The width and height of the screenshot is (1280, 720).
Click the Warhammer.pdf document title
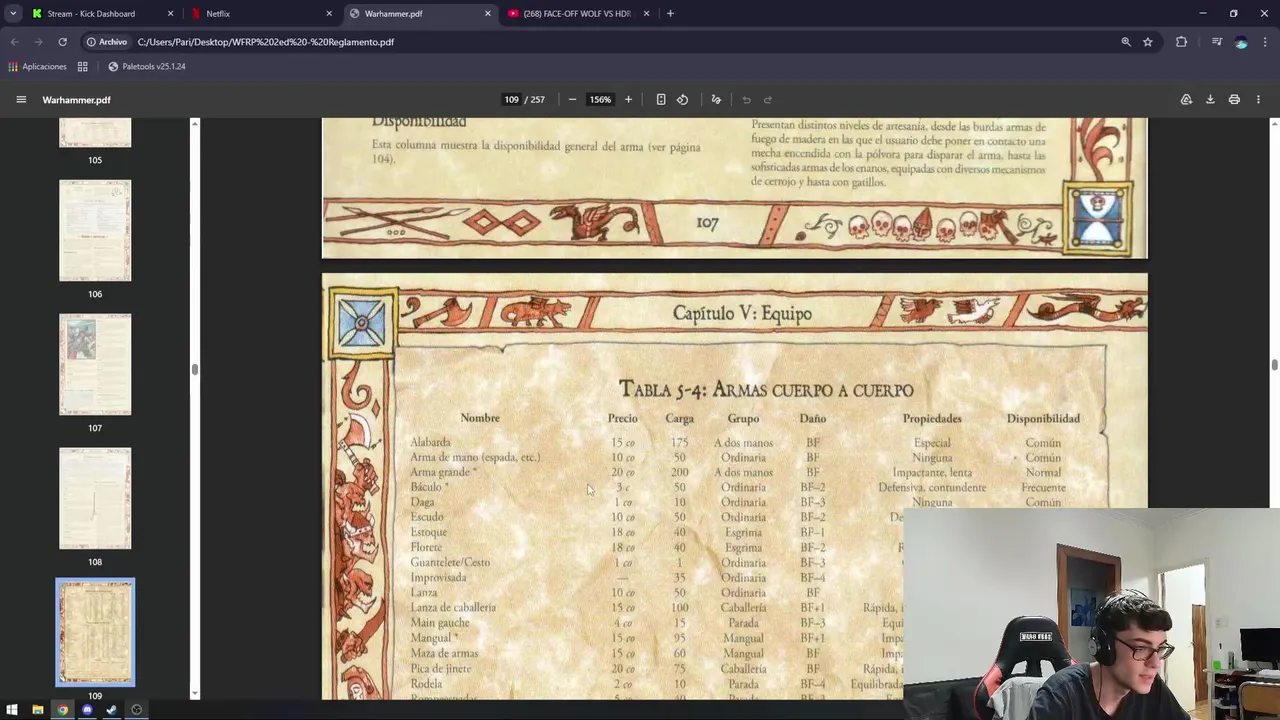pos(76,99)
